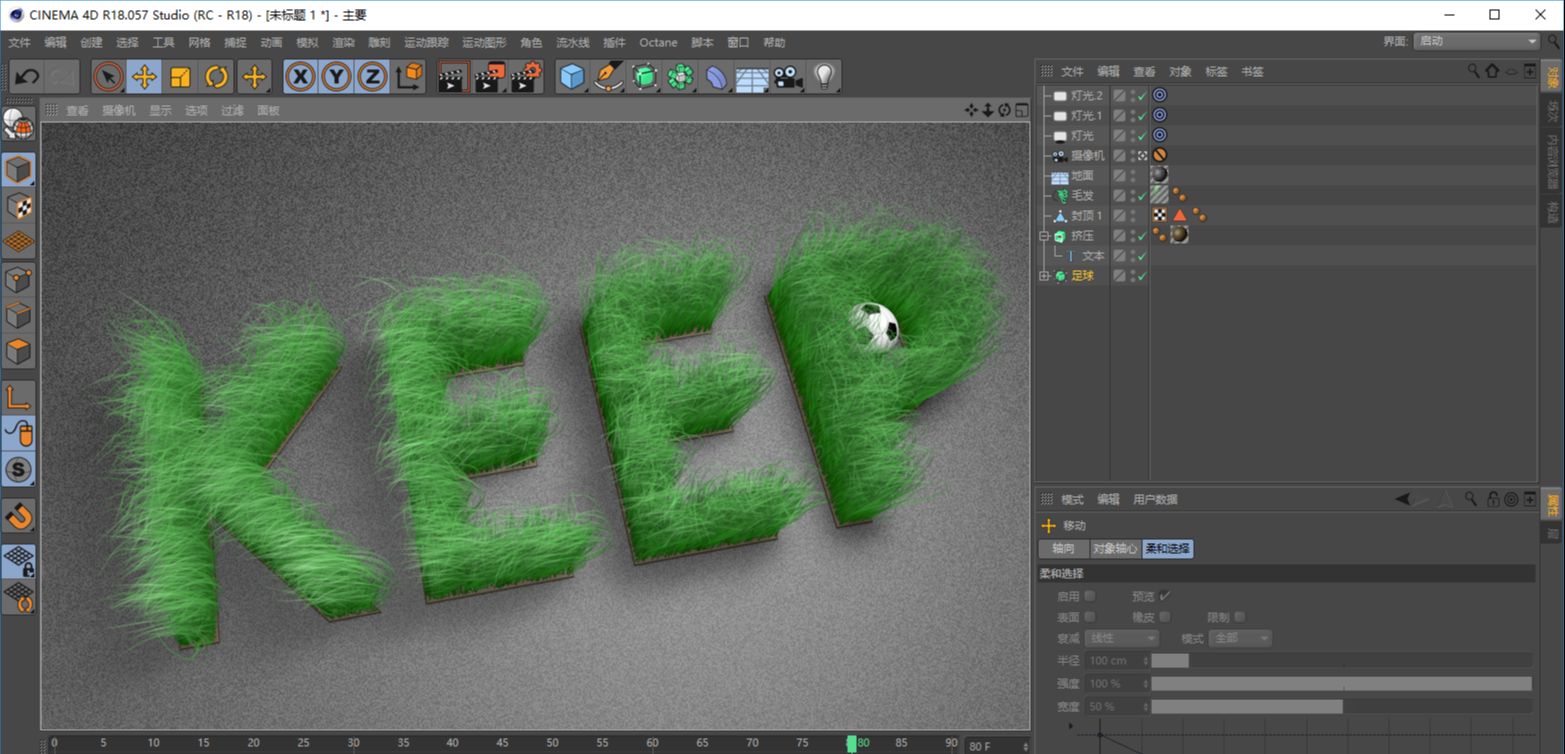Select the 地面 object in object manager
1565x754 pixels.
click(1082, 176)
